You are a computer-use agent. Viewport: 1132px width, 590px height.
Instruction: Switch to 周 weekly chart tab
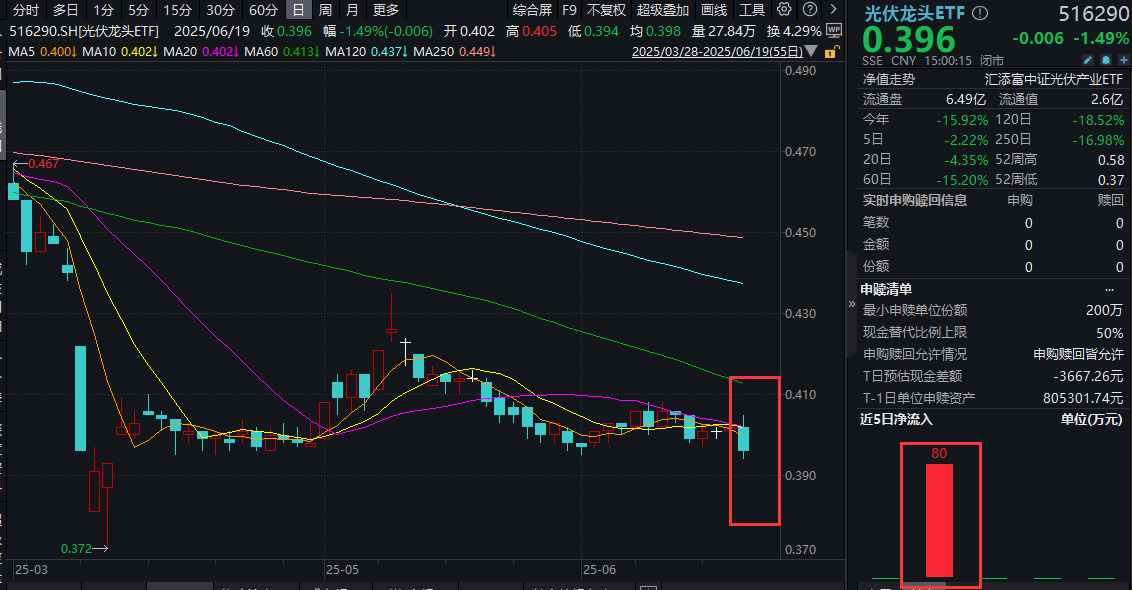(325, 10)
